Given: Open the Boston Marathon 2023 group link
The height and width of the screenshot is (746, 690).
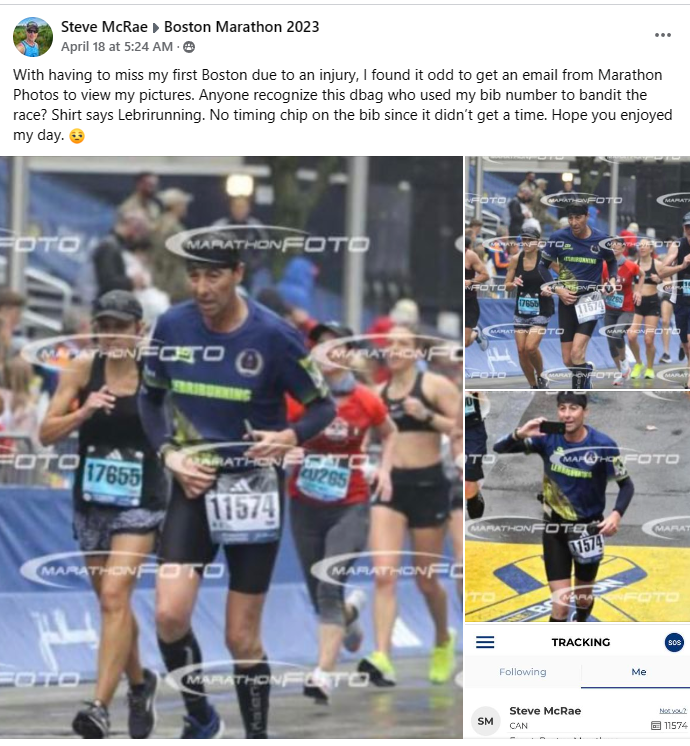Looking at the screenshot, I should point(241,27).
